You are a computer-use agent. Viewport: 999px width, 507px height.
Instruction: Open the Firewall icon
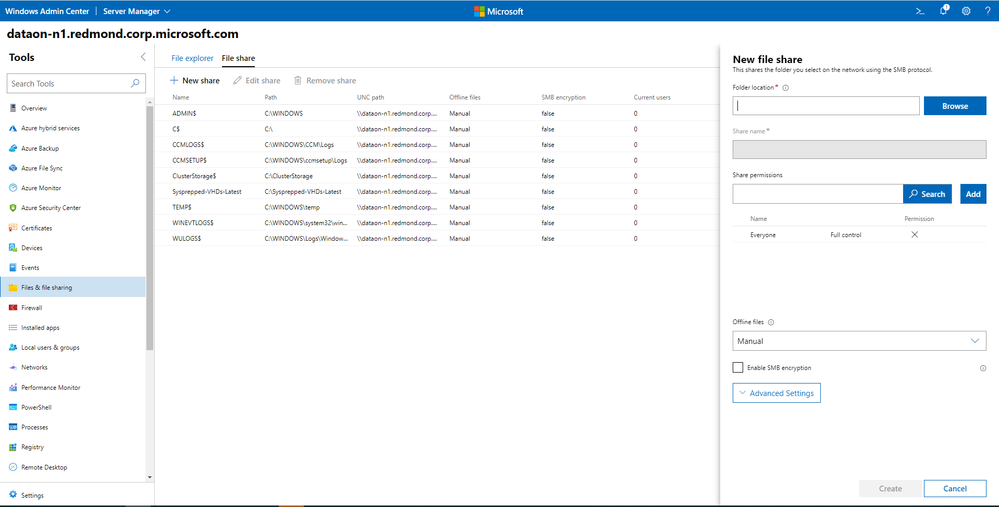point(13,308)
